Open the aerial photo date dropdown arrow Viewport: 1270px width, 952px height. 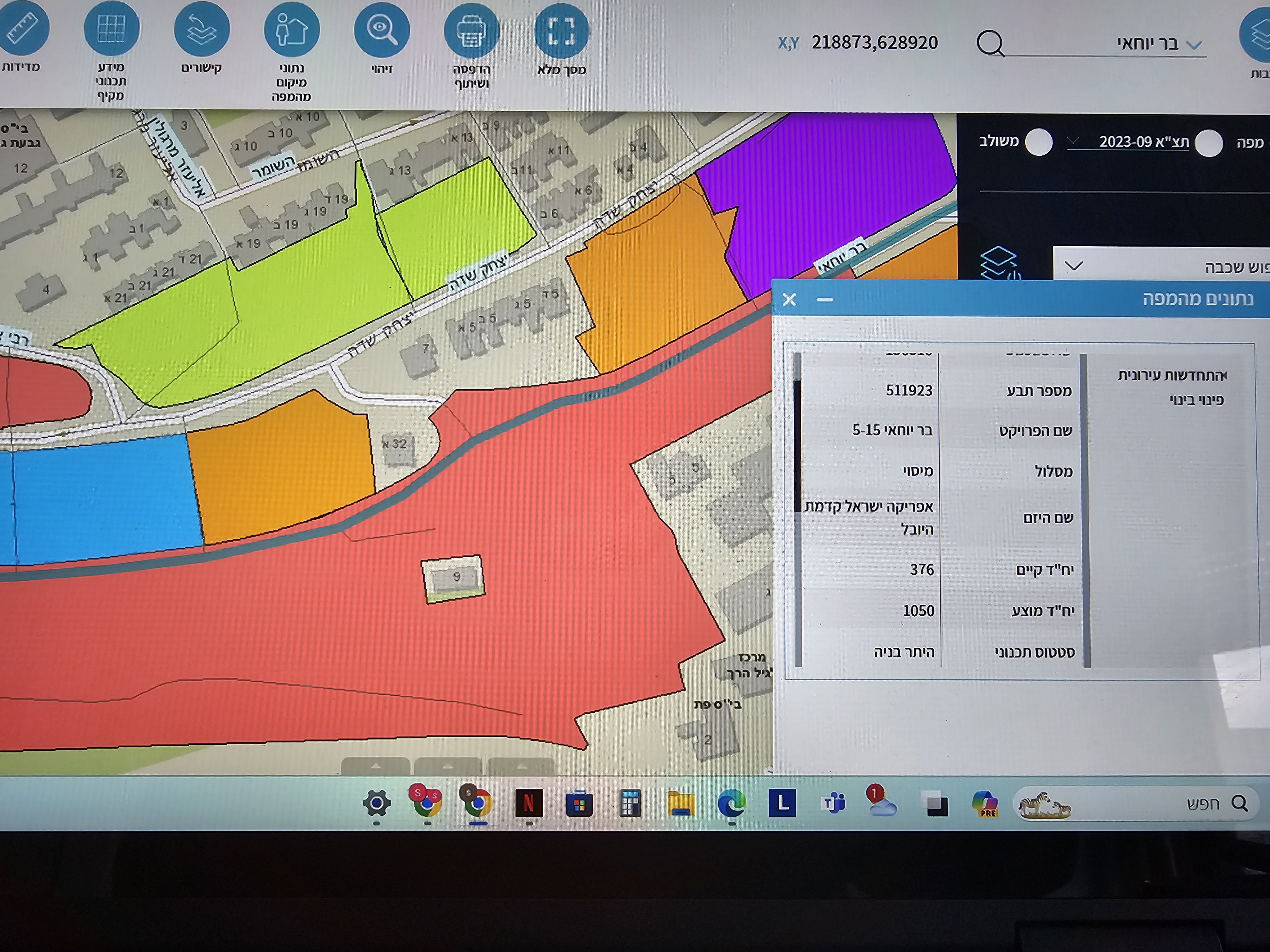click(x=1073, y=141)
